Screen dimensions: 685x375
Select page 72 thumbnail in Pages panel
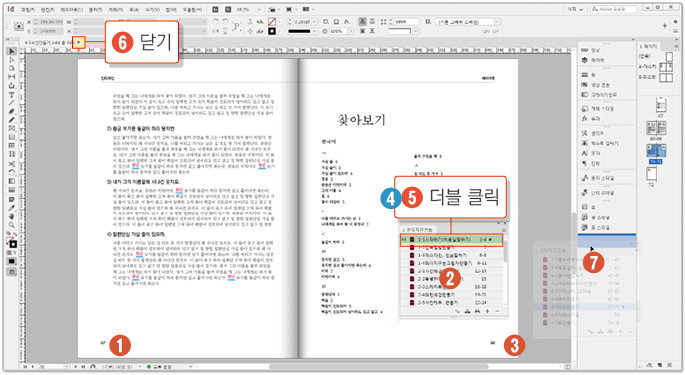[651, 174]
